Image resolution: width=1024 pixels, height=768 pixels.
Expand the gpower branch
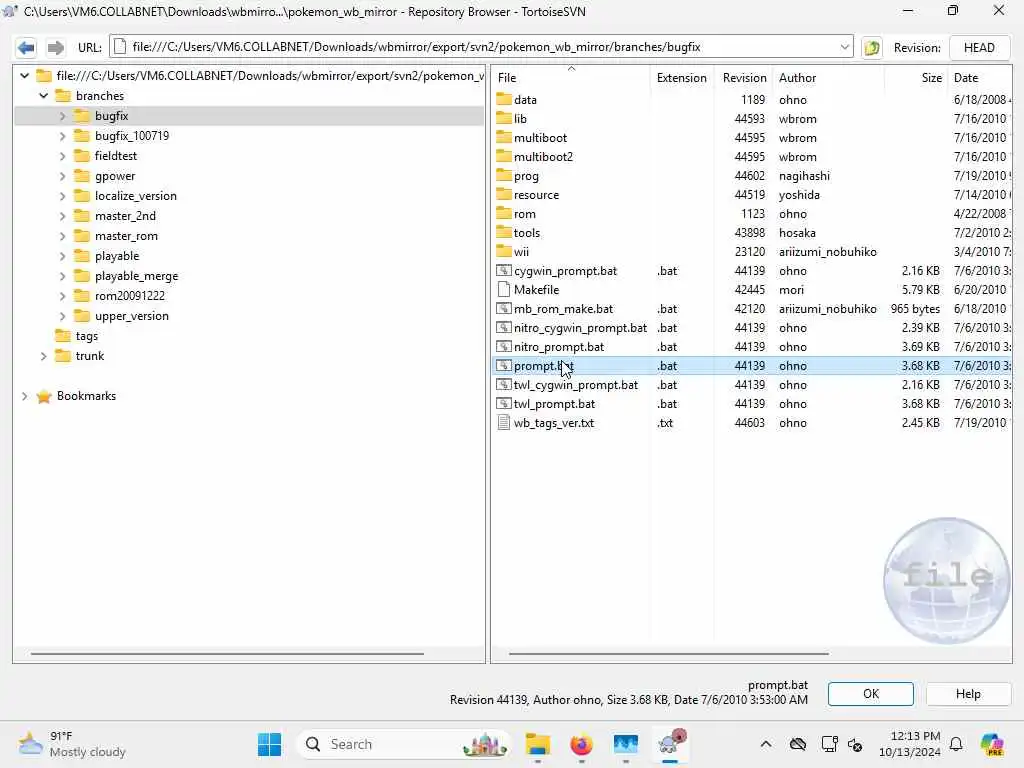[63, 176]
